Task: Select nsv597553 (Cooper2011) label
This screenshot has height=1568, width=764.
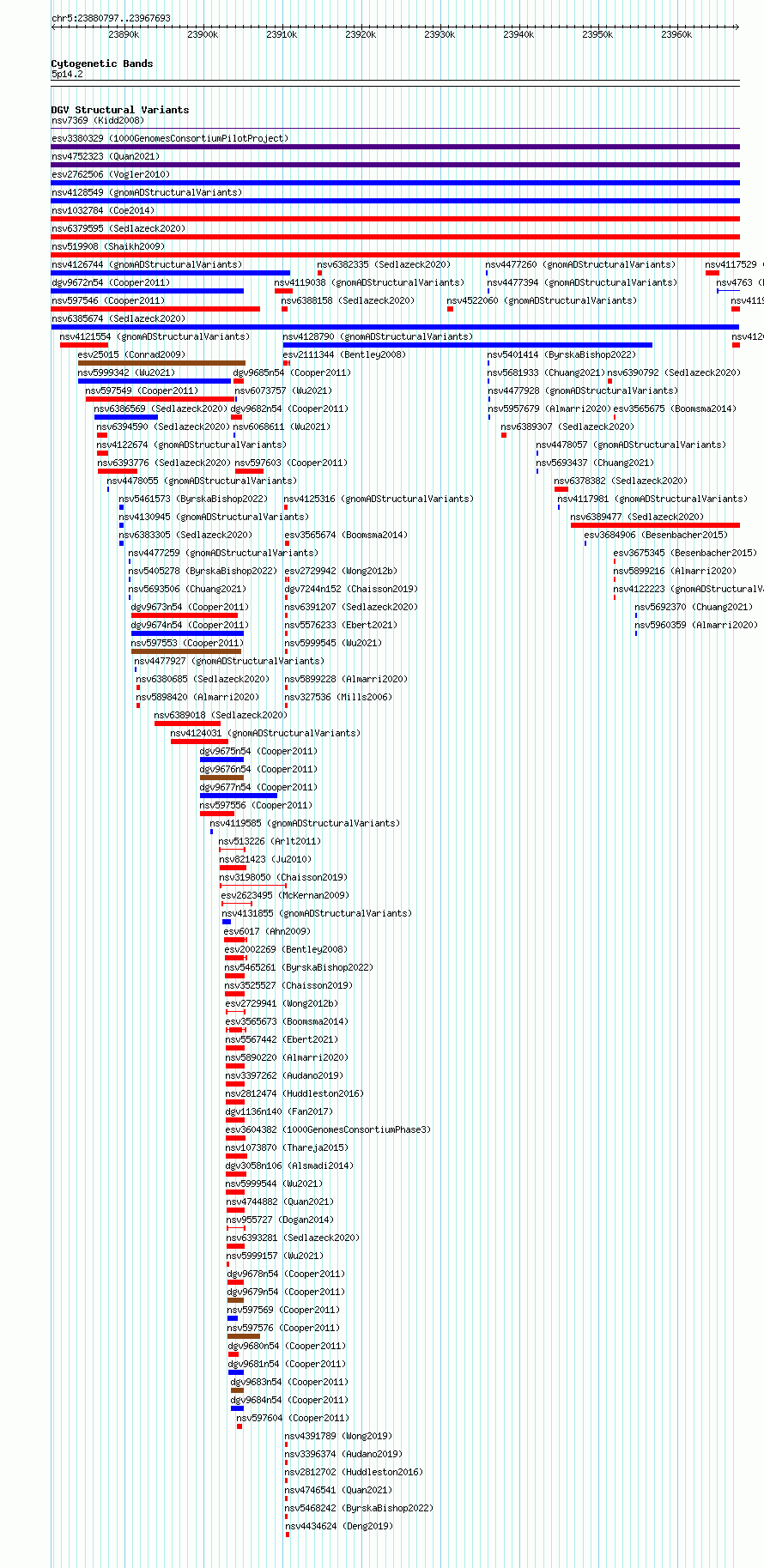Action: pos(187,643)
